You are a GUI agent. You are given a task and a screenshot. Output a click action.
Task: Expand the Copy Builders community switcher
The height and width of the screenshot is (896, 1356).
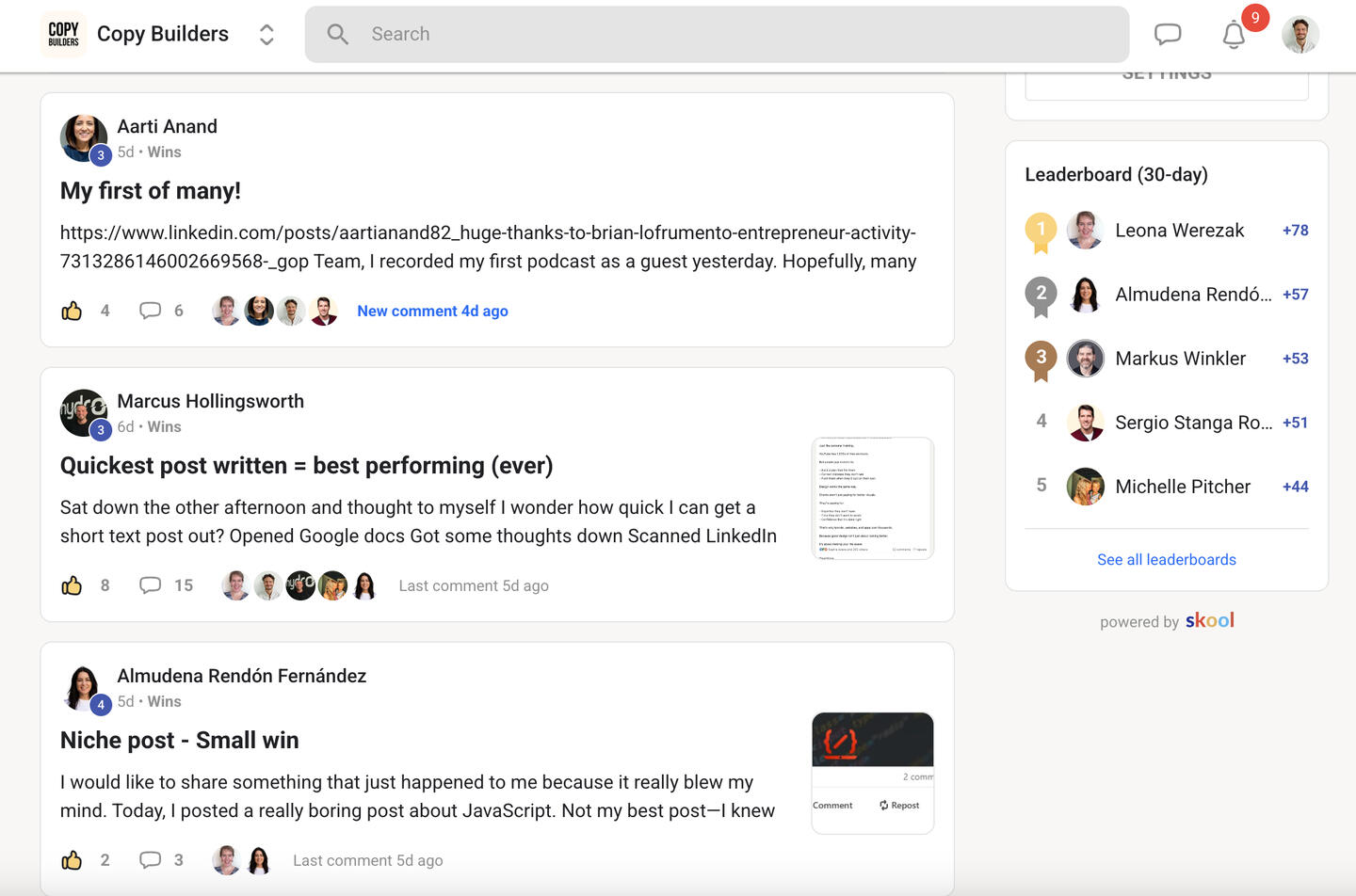tap(266, 35)
